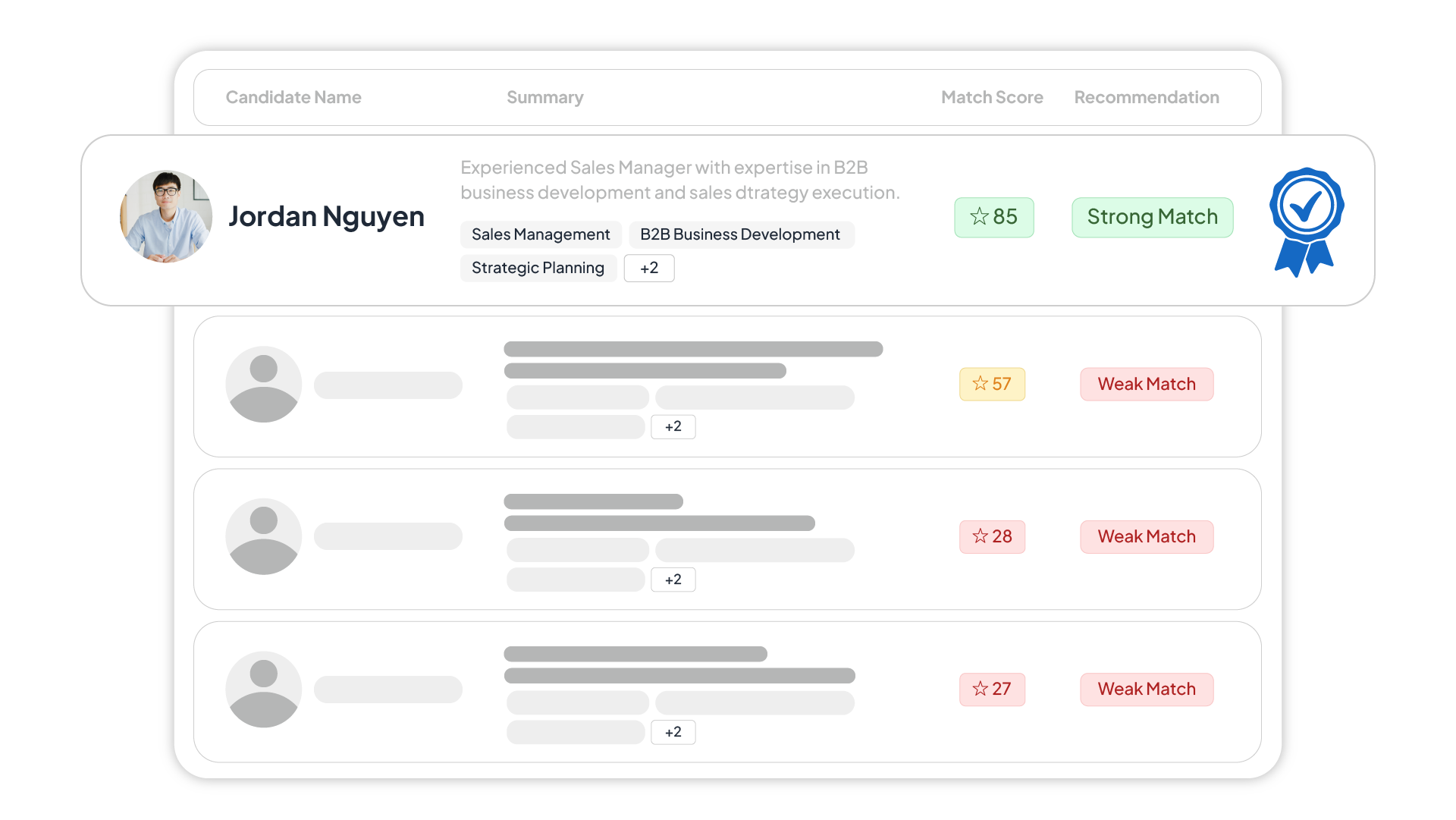Click the star in the 85 score
This screenshot has height=820, width=1456.
pos(979,217)
